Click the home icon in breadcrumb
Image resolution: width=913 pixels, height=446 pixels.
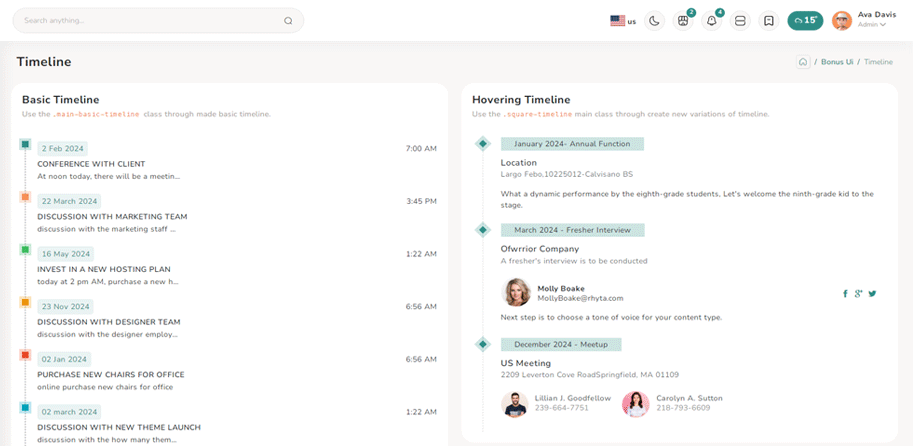click(803, 62)
